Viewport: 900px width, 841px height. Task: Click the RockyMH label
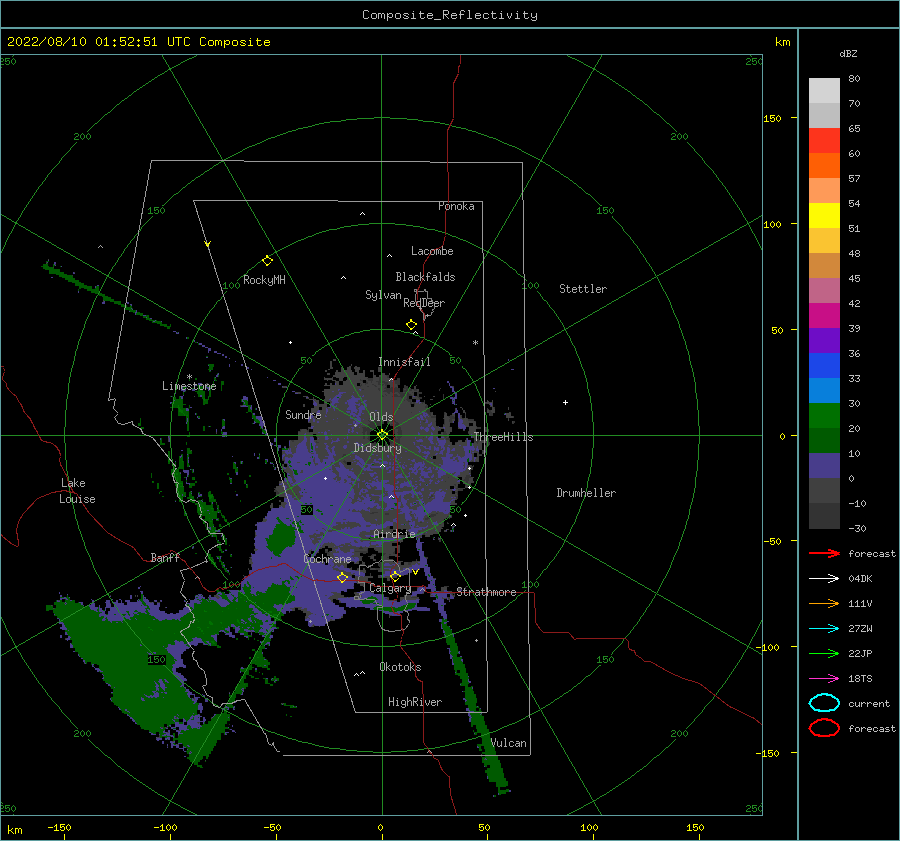click(x=264, y=280)
